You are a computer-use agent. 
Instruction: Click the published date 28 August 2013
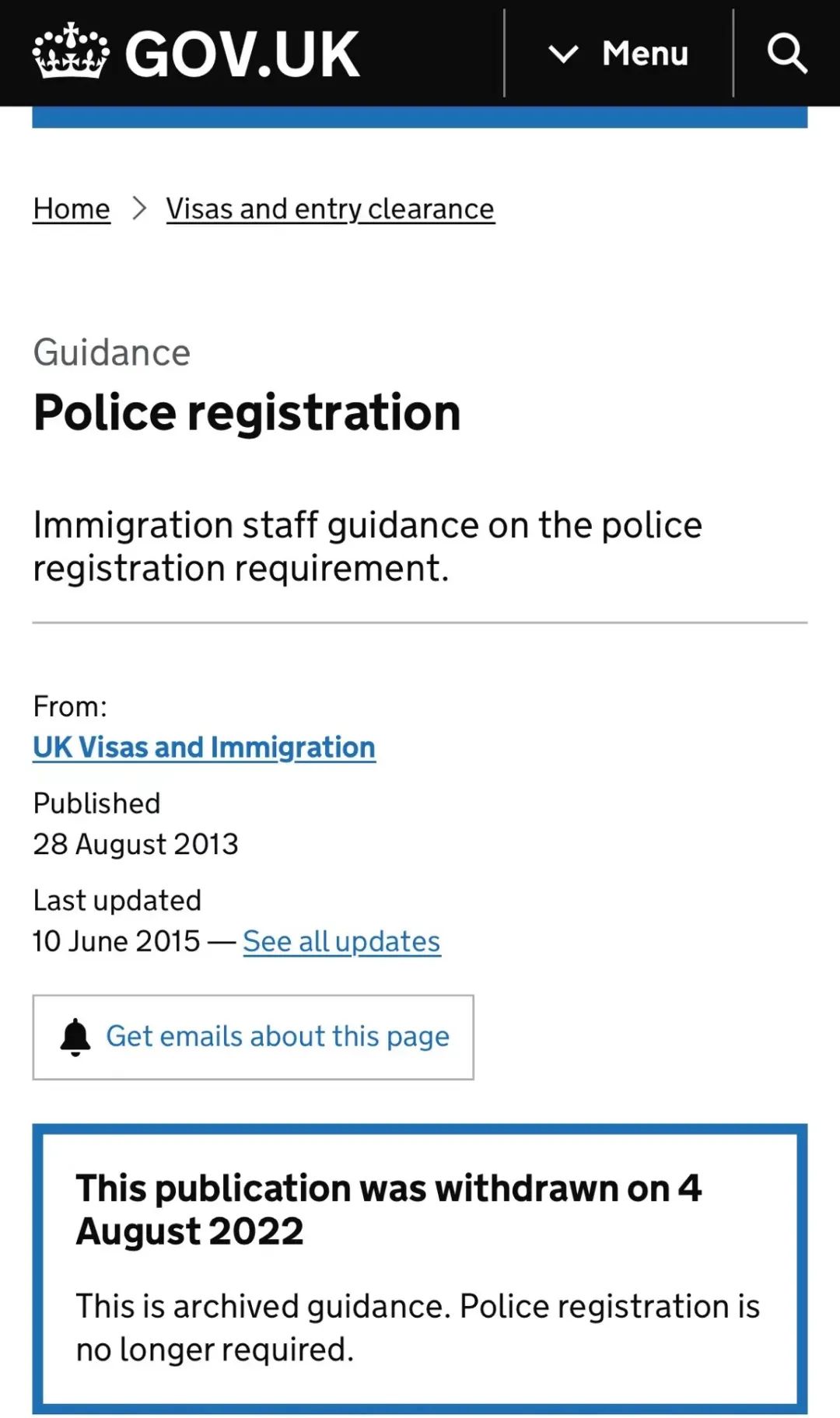tap(135, 844)
